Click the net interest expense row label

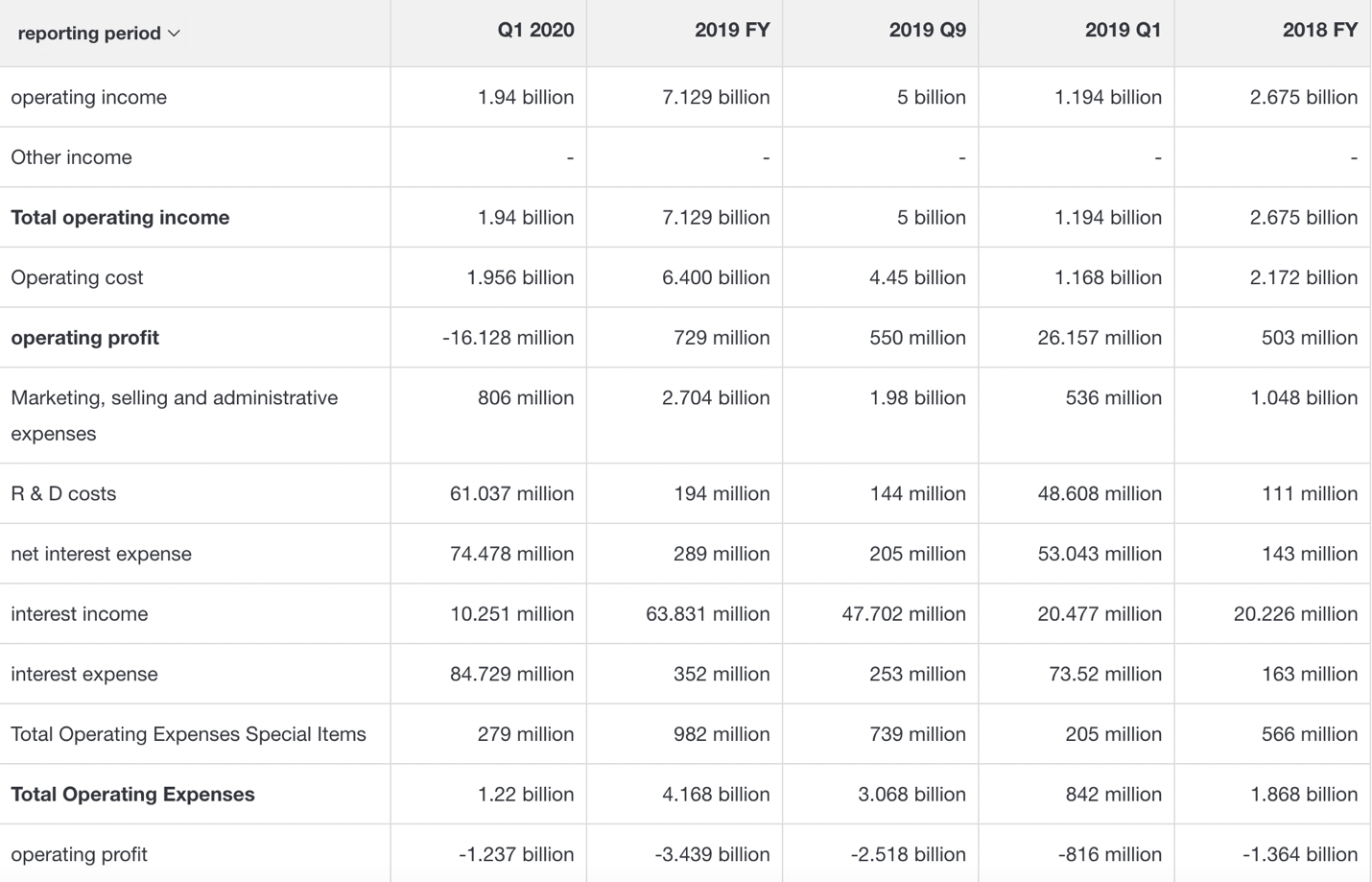click(x=101, y=555)
